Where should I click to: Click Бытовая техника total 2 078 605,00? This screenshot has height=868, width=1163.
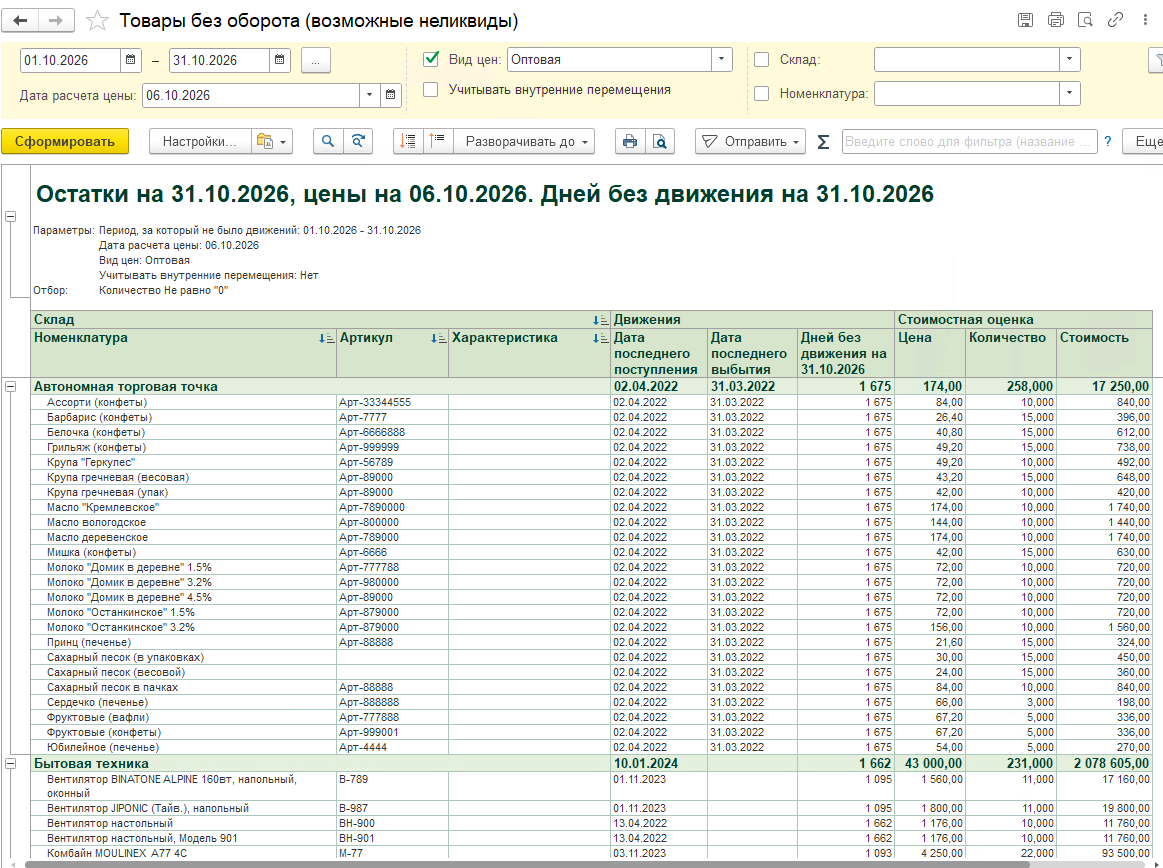[x=1104, y=763]
